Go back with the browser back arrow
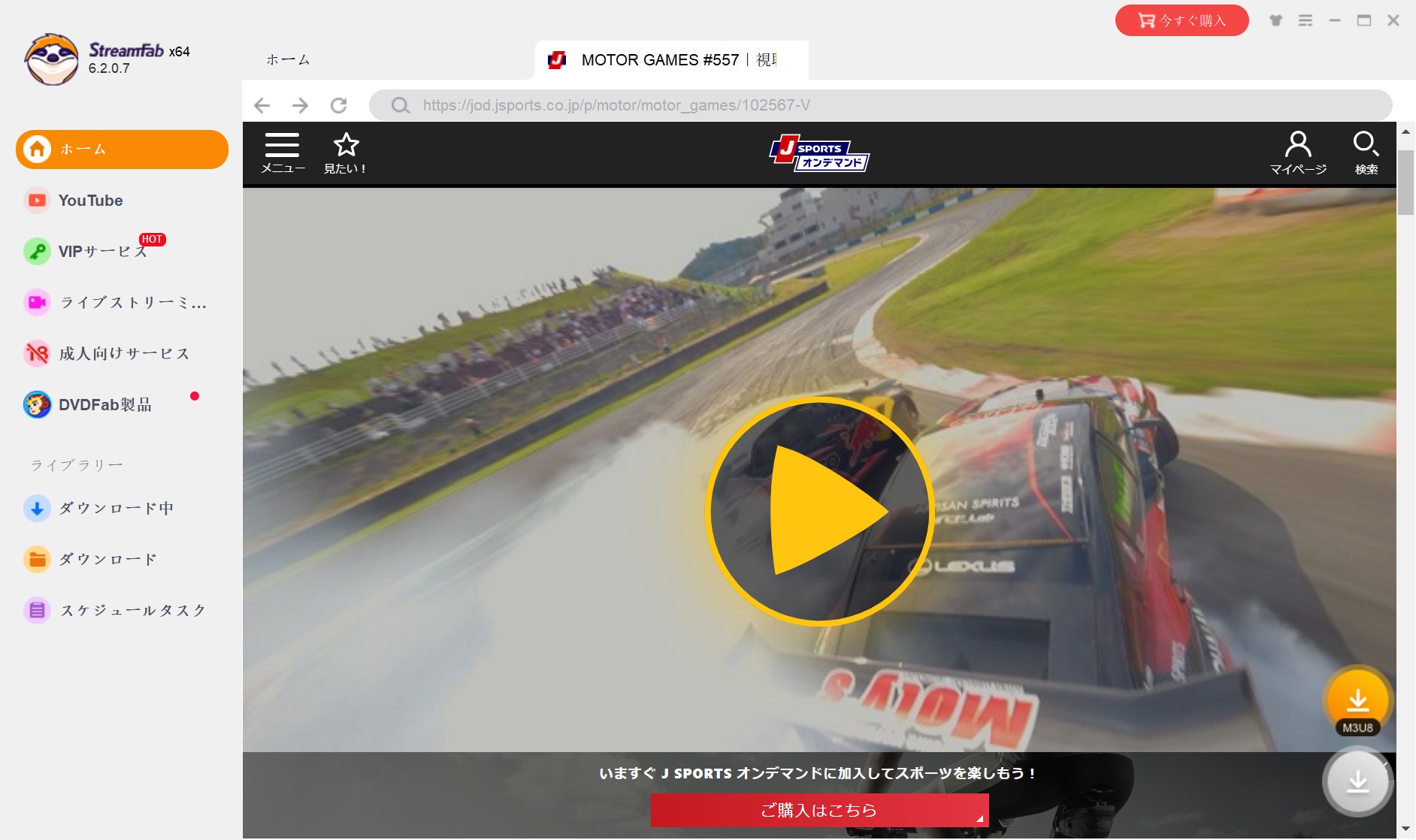The height and width of the screenshot is (840, 1416). (x=262, y=105)
